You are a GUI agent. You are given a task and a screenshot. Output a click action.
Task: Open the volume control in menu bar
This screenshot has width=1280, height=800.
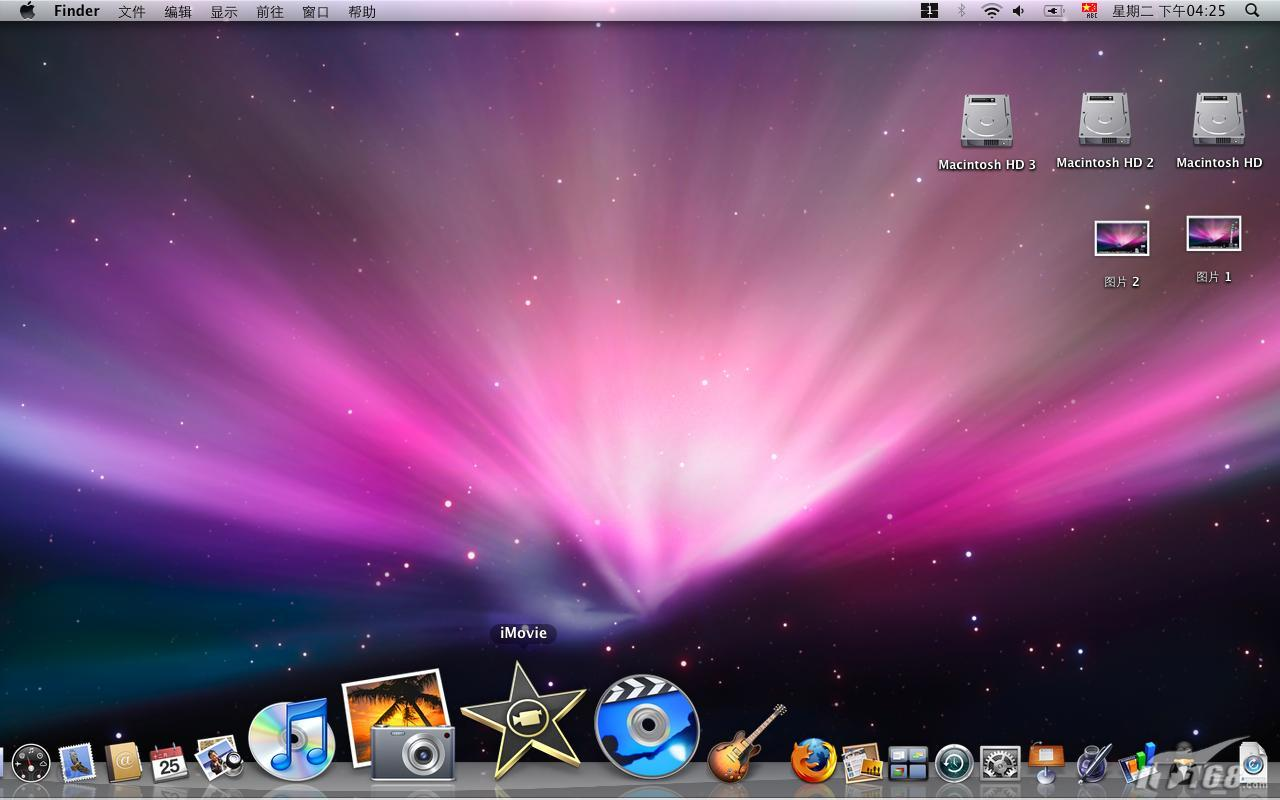click(1019, 11)
